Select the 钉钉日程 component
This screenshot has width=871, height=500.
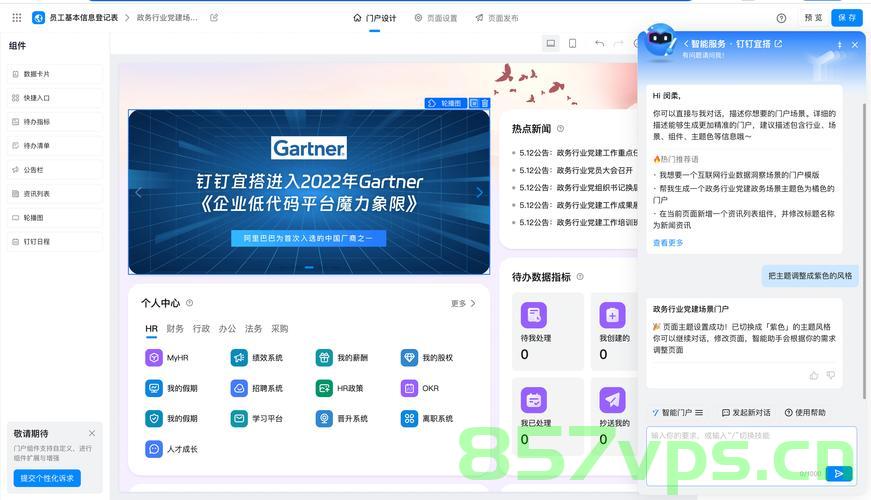tap(54, 242)
